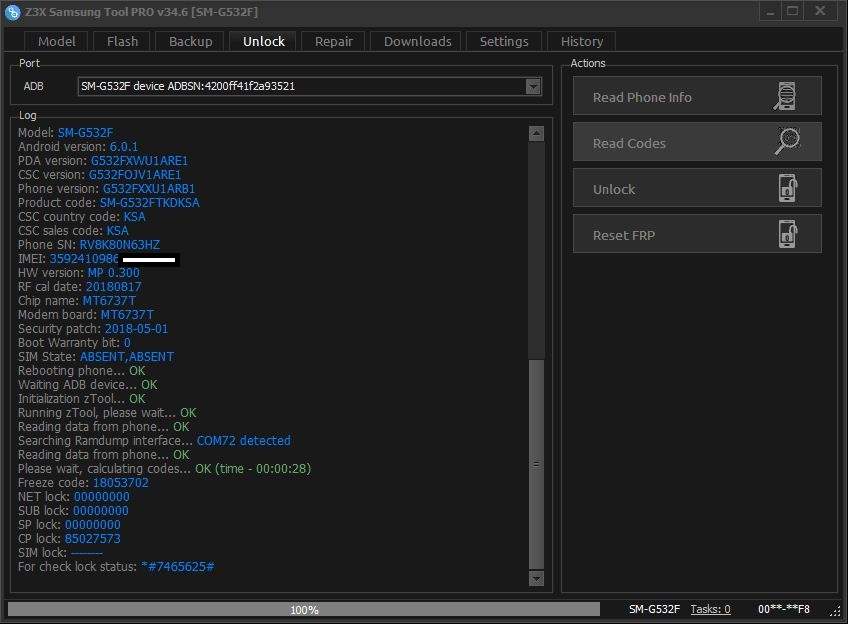Click the Read Codes magnifier icon
The width and height of the screenshot is (848, 624).
point(787,142)
